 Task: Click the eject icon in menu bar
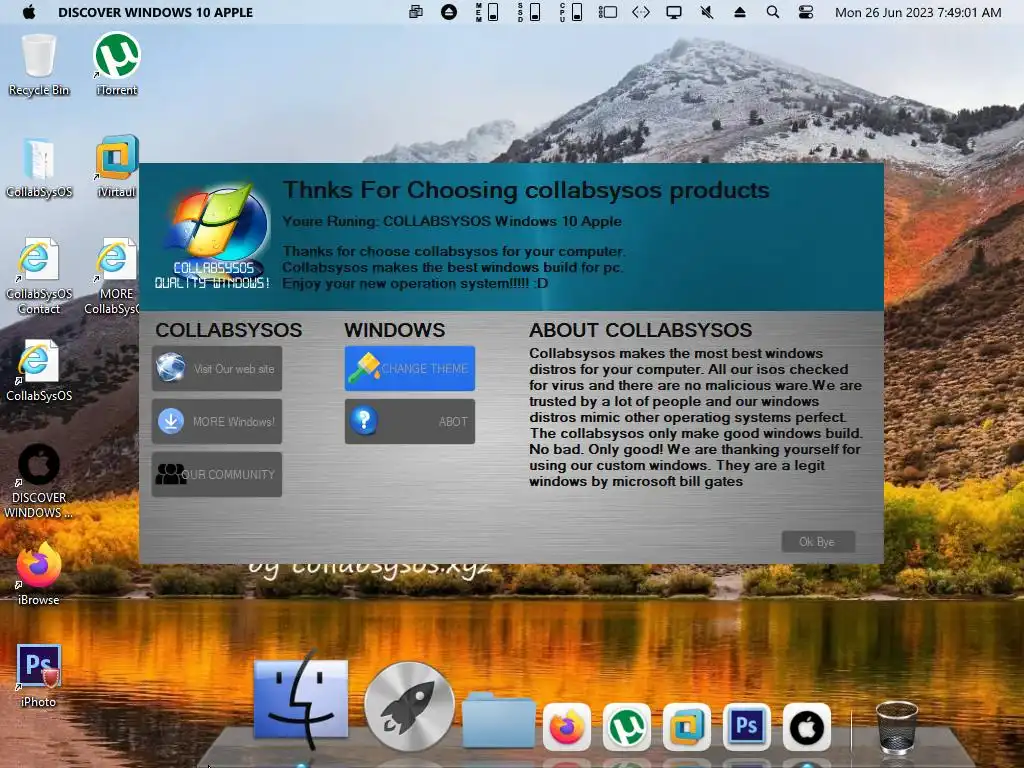tap(739, 12)
